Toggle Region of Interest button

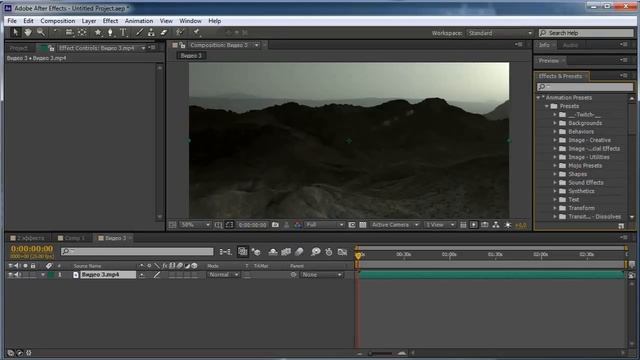coord(352,224)
